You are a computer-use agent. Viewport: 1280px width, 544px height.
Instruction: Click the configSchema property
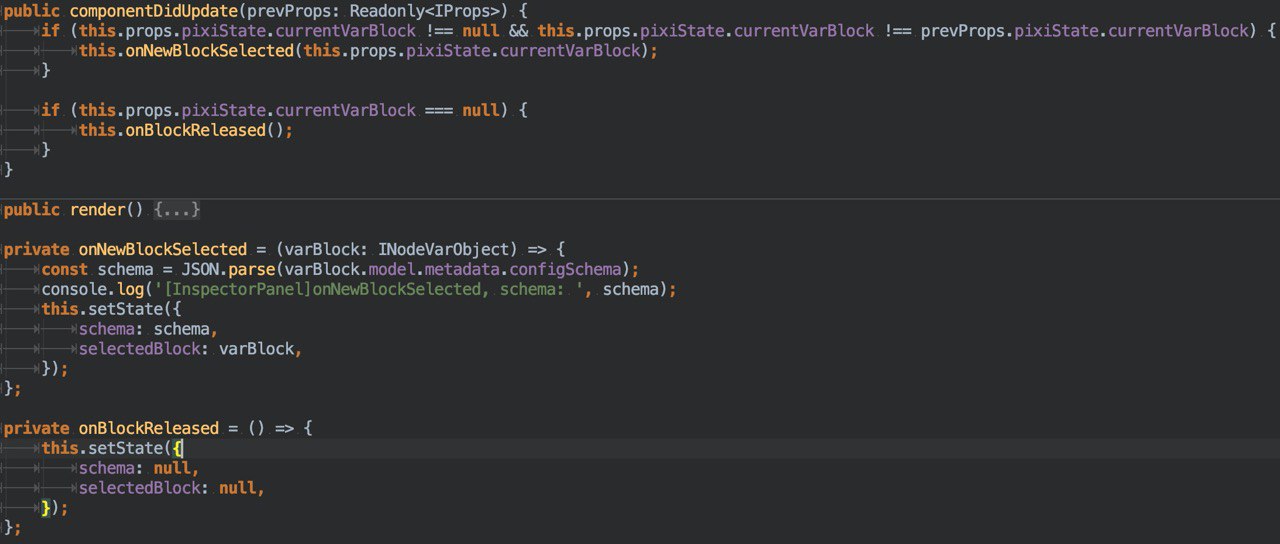(565, 269)
